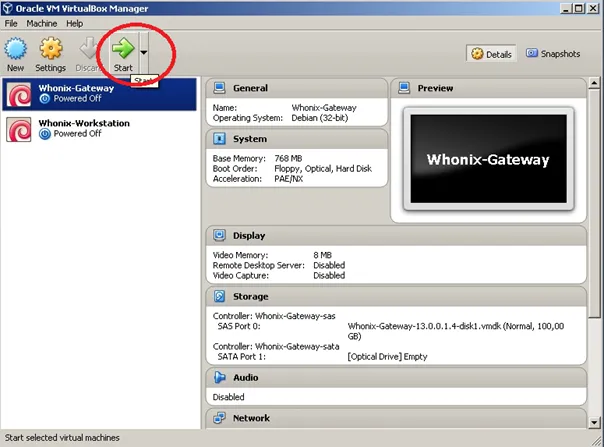This screenshot has width=604, height=447.
Task: Open Settings gear toolbar icon
Action: 51,48
